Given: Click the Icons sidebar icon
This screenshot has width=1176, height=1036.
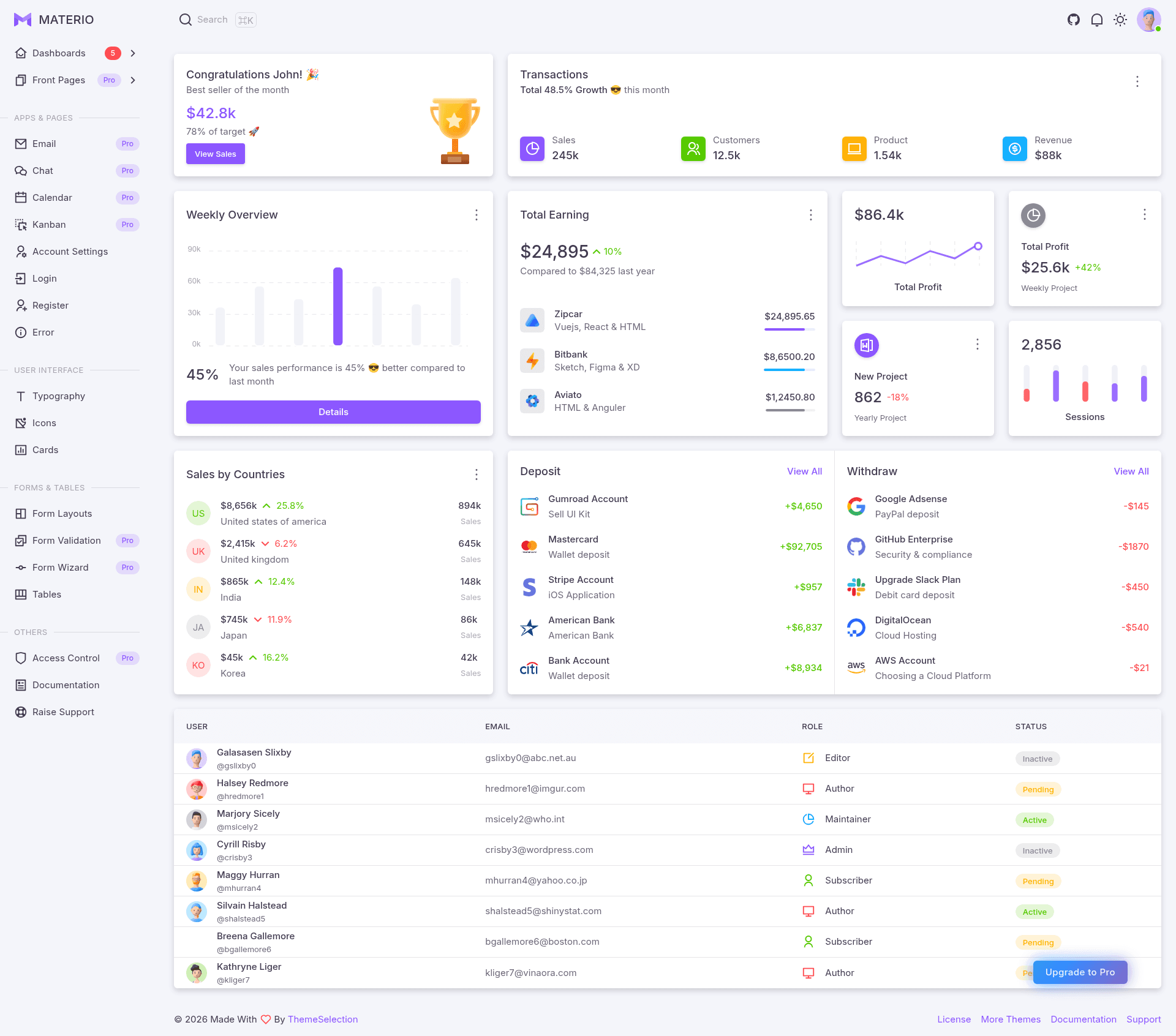Looking at the screenshot, I should click(x=21, y=423).
